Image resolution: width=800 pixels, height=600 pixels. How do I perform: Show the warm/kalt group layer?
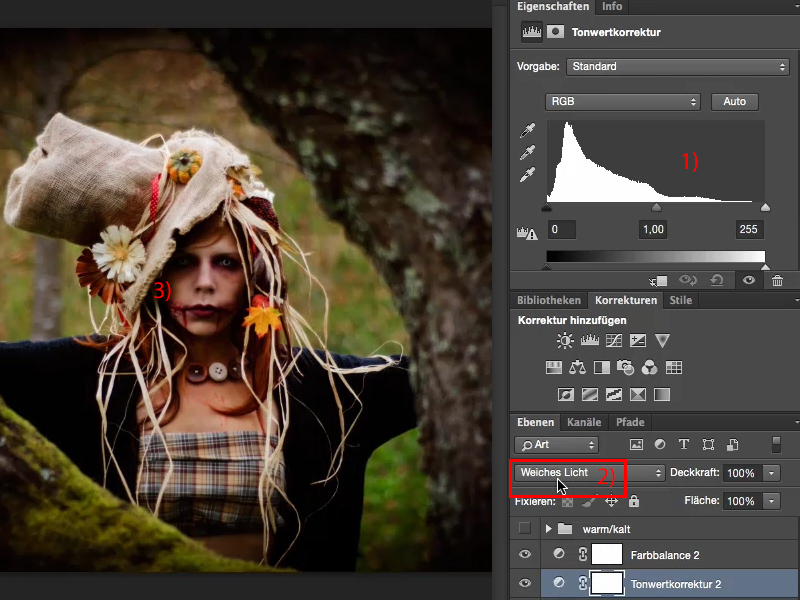(x=524, y=528)
